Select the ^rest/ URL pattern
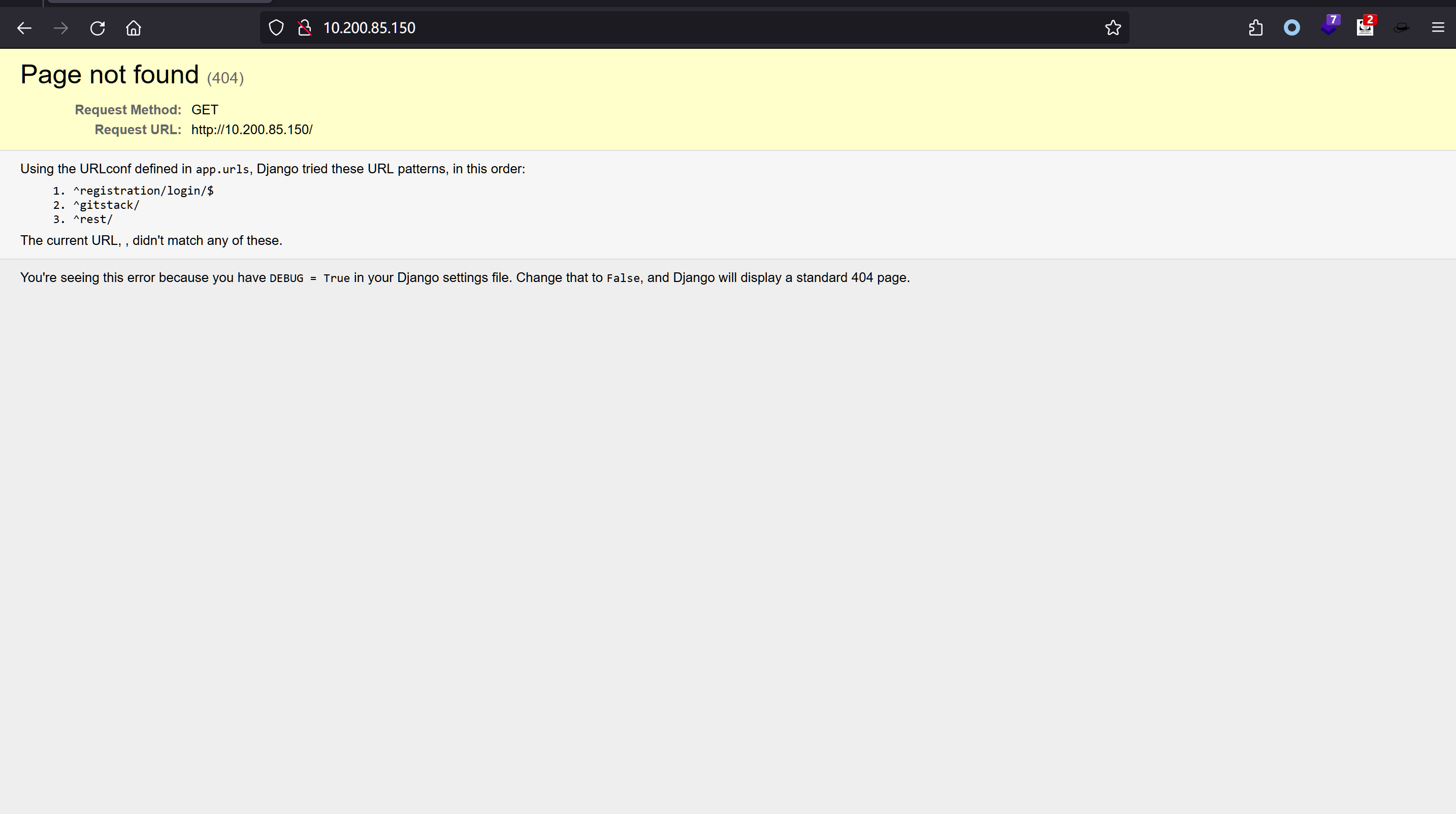 tap(93, 219)
